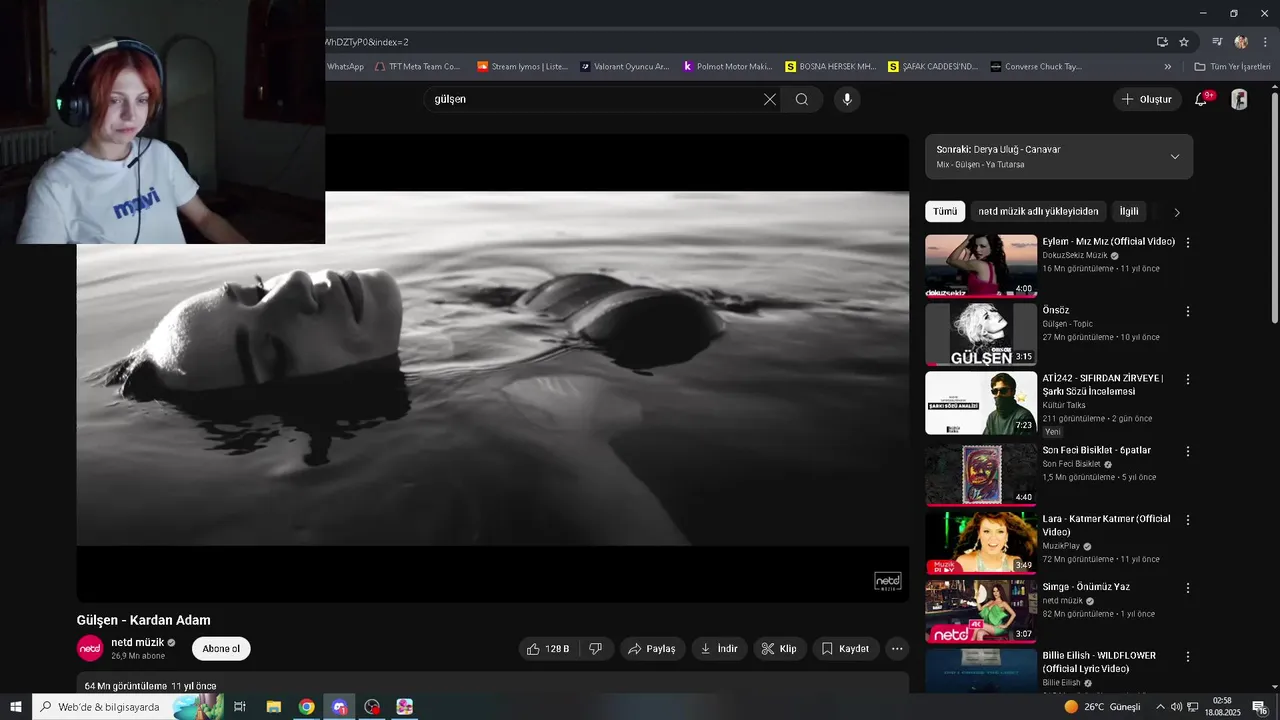This screenshot has height=720, width=1280.
Task: Open Billie Eilish WILDFLOWER title
Action: click(1099, 662)
